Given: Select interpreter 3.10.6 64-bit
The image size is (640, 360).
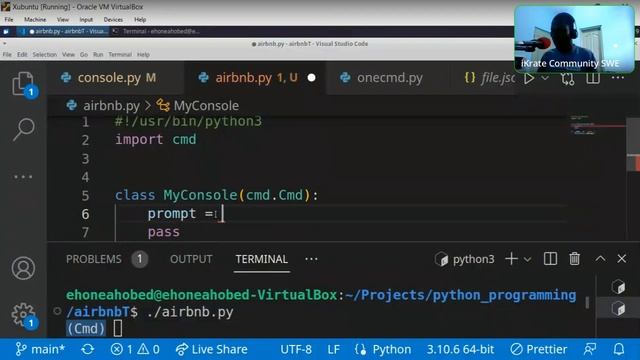Looking at the screenshot, I should click(460, 349).
